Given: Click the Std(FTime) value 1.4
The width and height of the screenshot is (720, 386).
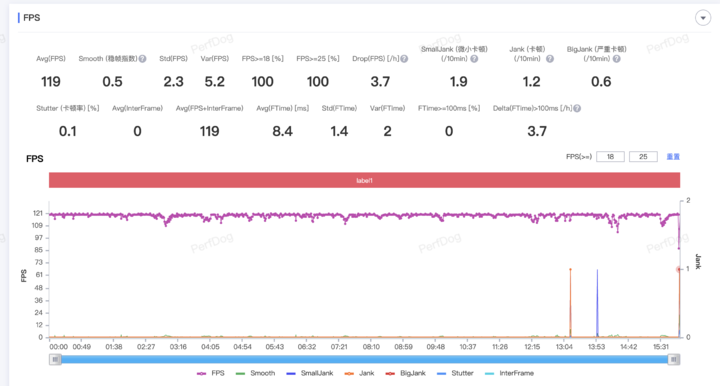Looking at the screenshot, I should coord(339,132).
